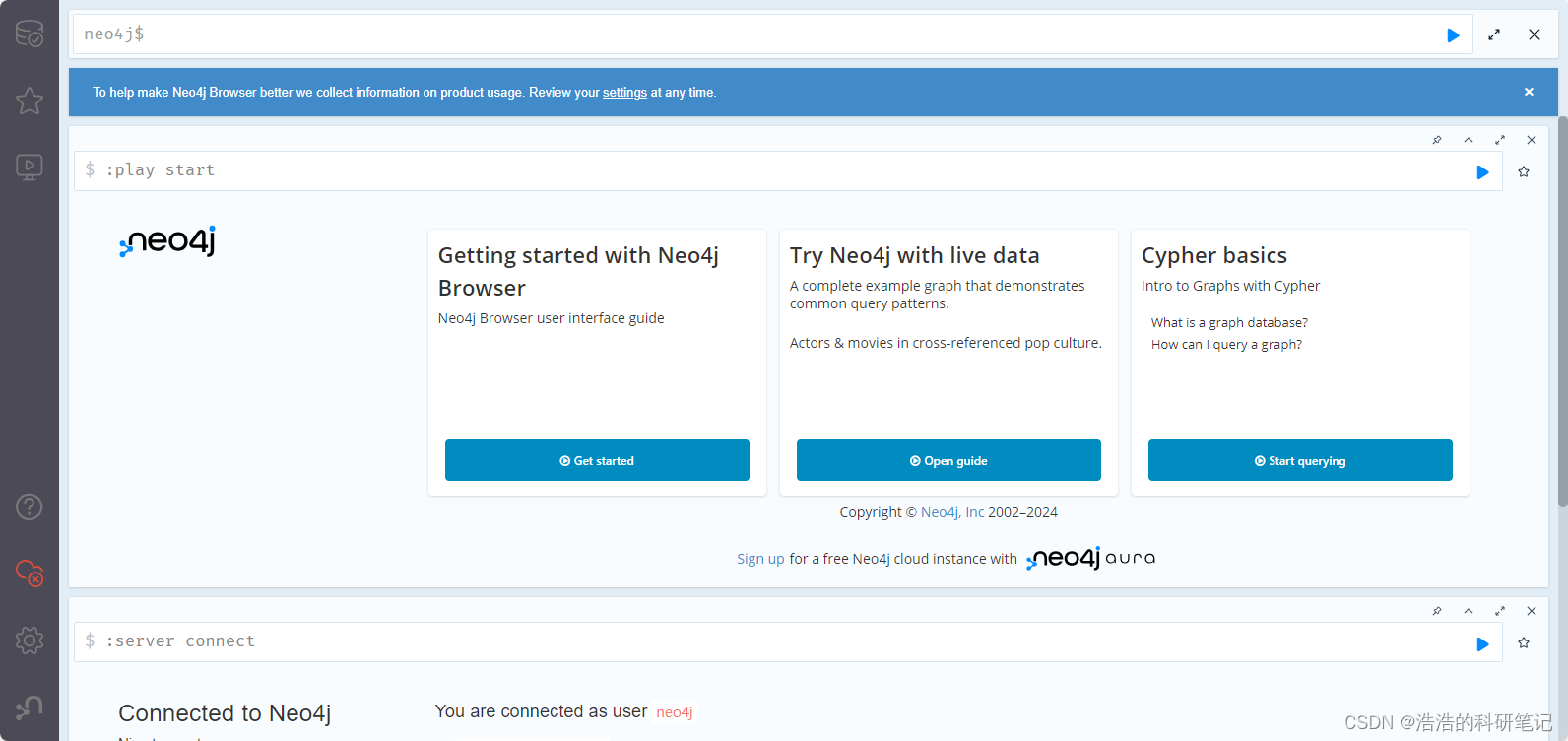Image resolution: width=1568 pixels, height=741 pixels.
Task: Click the page vertical scrollbar
Action: pyautogui.click(x=1562, y=311)
